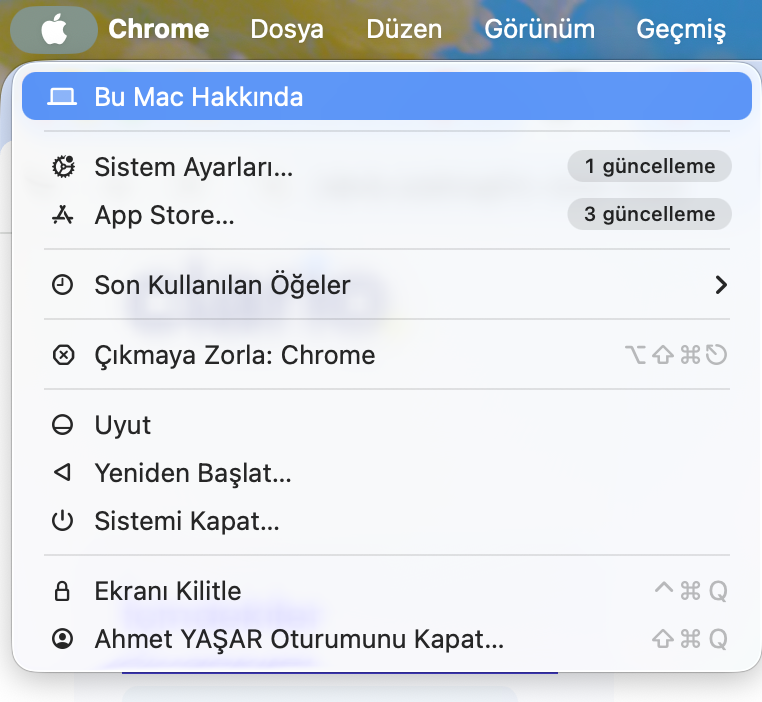Click the restart triangle icon
The image size is (762, 702).
[62, 472]
